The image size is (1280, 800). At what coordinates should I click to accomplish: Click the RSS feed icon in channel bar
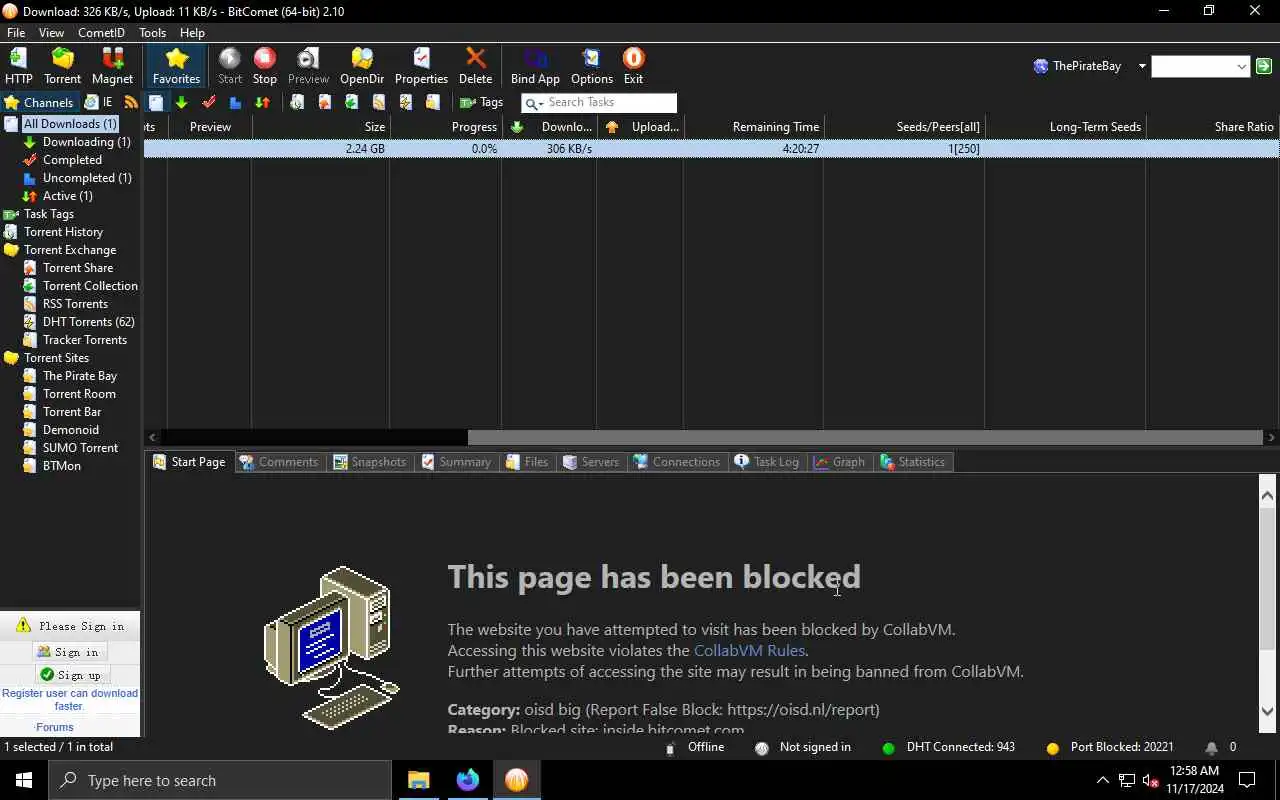(x=131, y=102)
